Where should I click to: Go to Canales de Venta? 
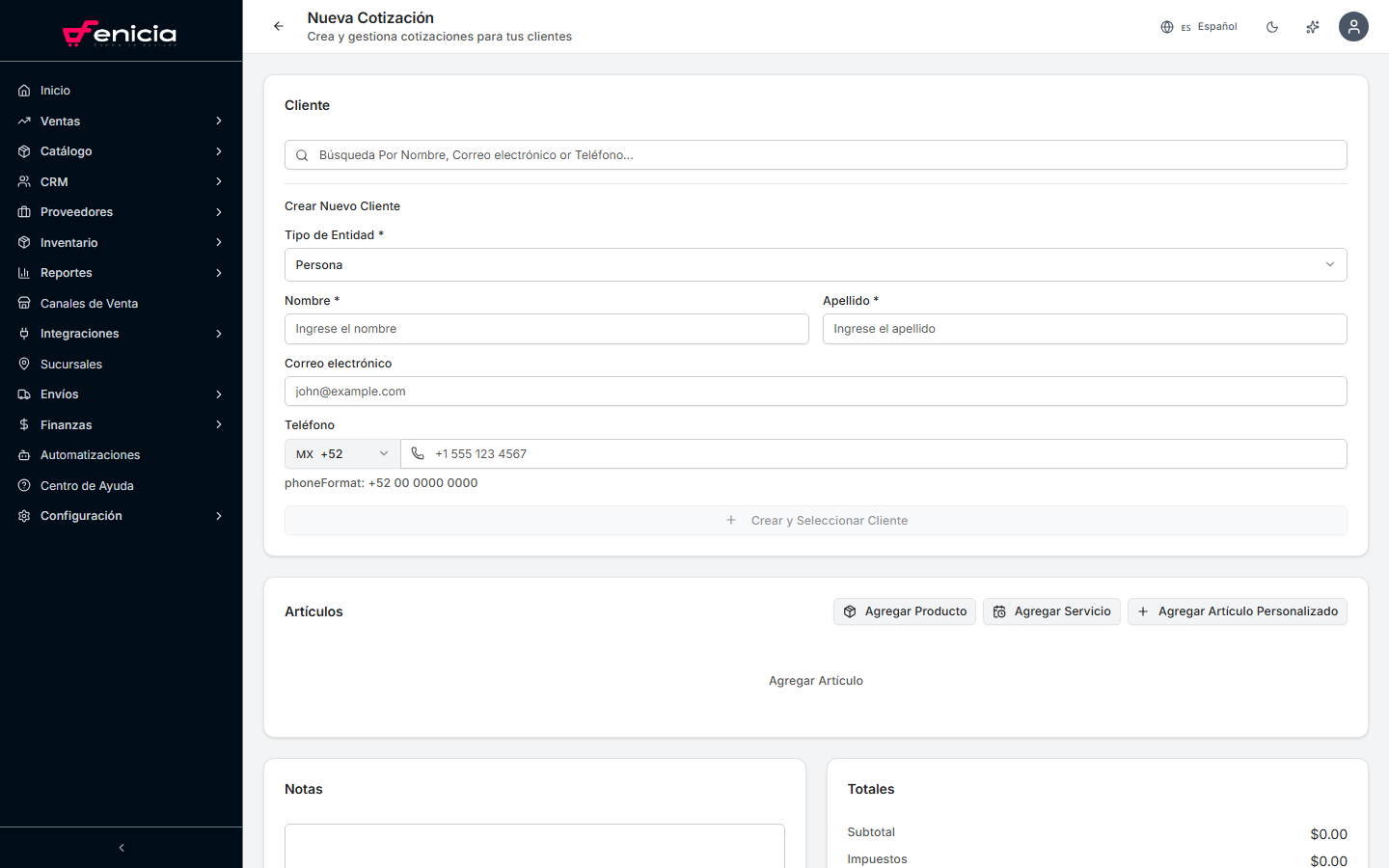pos(89,304)
